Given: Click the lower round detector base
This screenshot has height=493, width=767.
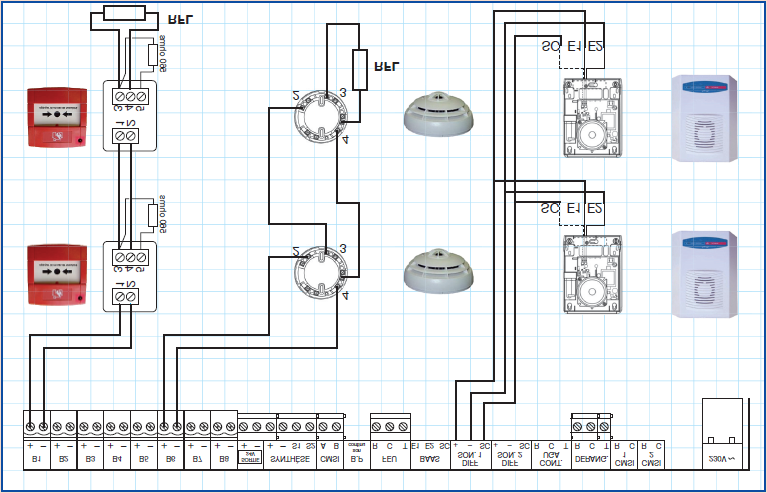Looking at the screenshot, I should tap(321, 272).
